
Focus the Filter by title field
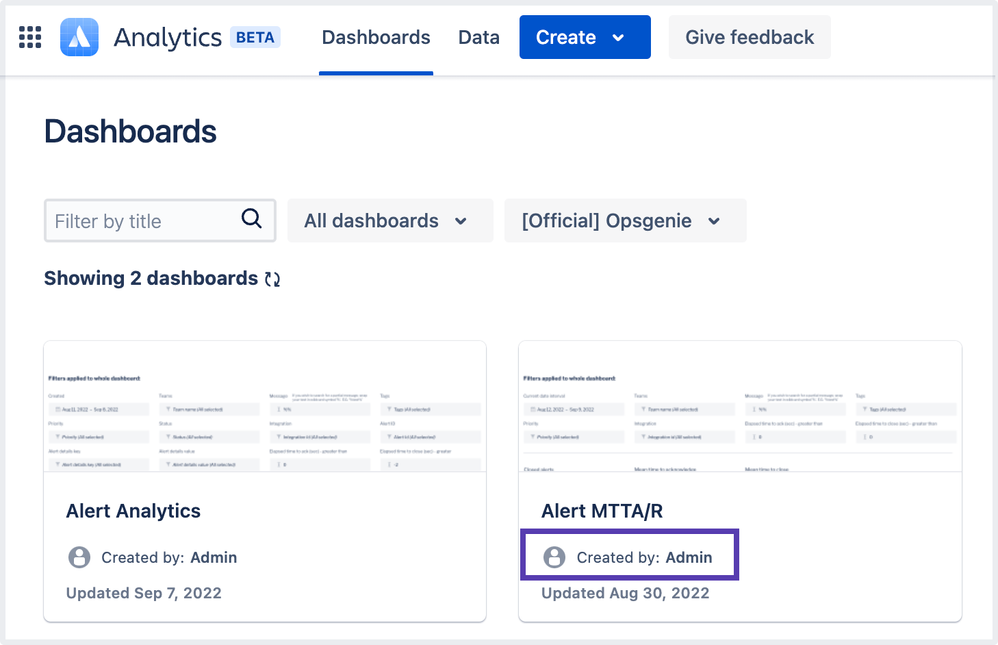(160, 220)
